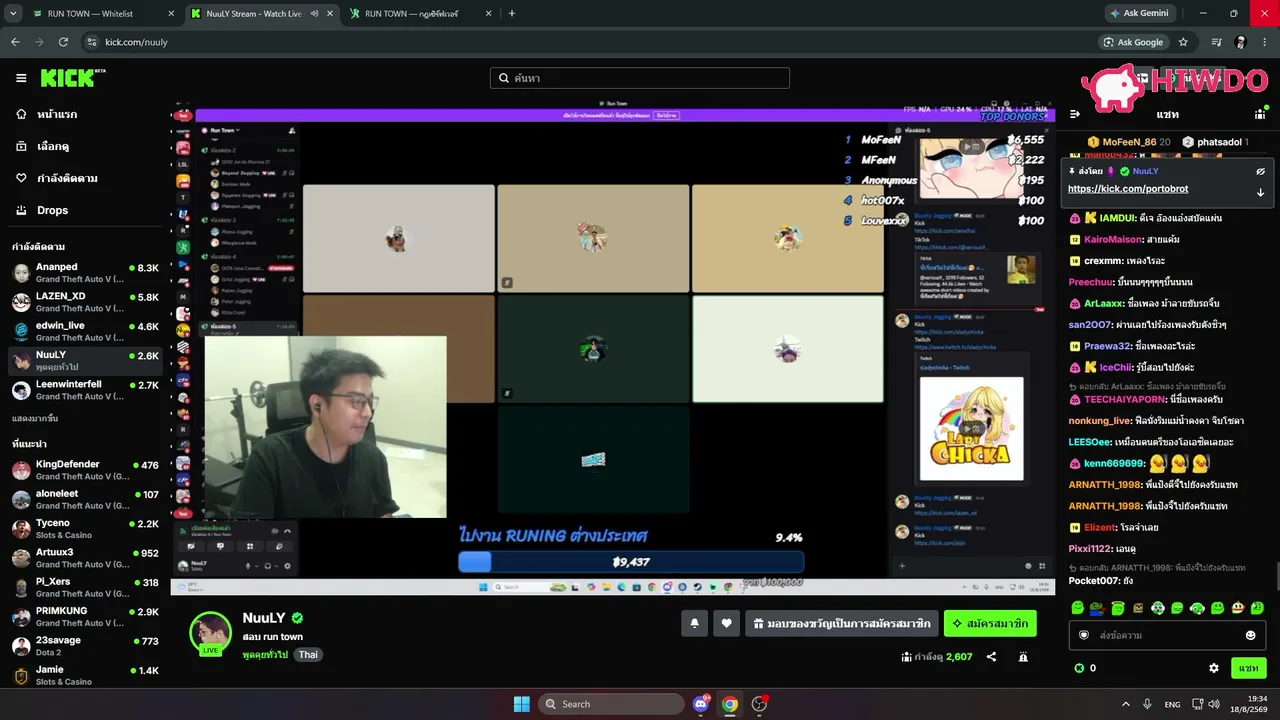Open Discord from the taskbar
The width and height of the screenshot is (1280, 720).
tap(701, 704)
